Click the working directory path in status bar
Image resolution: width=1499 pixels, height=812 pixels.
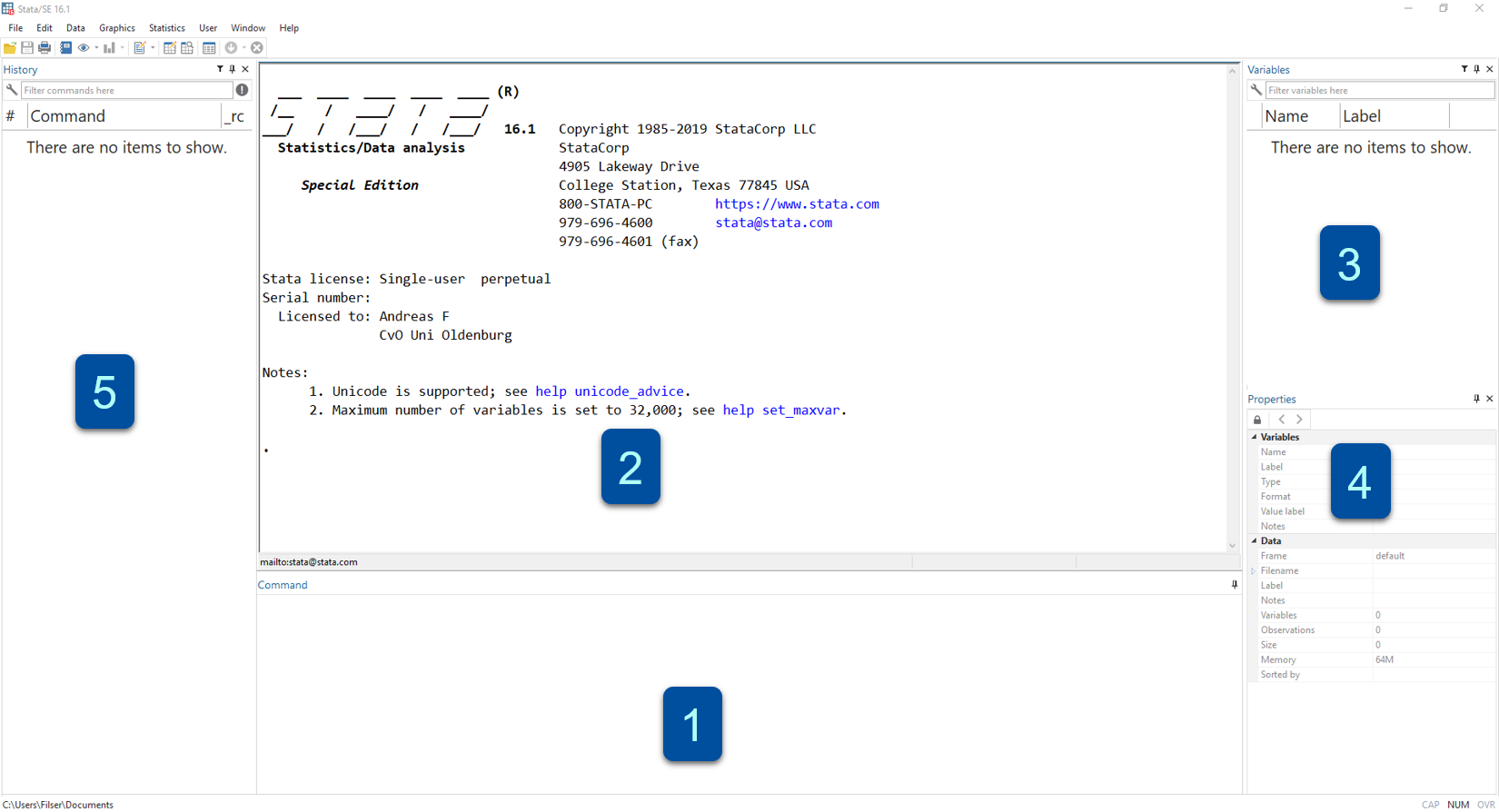pyautogui.click(x=58, y=805)
